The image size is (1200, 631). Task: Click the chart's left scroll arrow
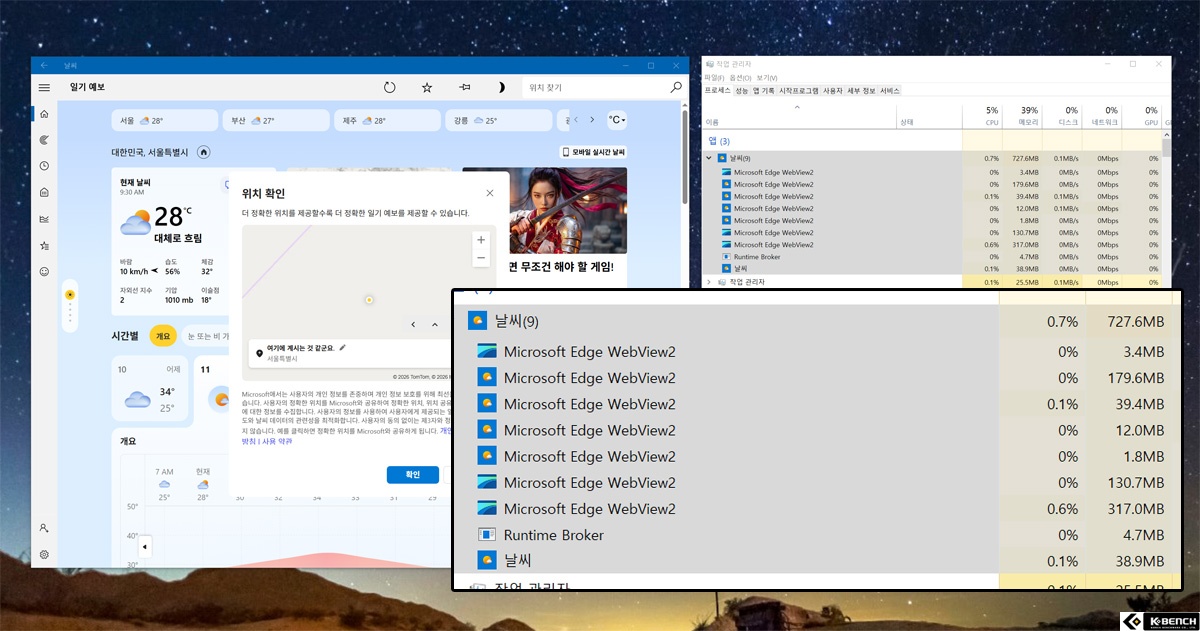click(145, 547)
